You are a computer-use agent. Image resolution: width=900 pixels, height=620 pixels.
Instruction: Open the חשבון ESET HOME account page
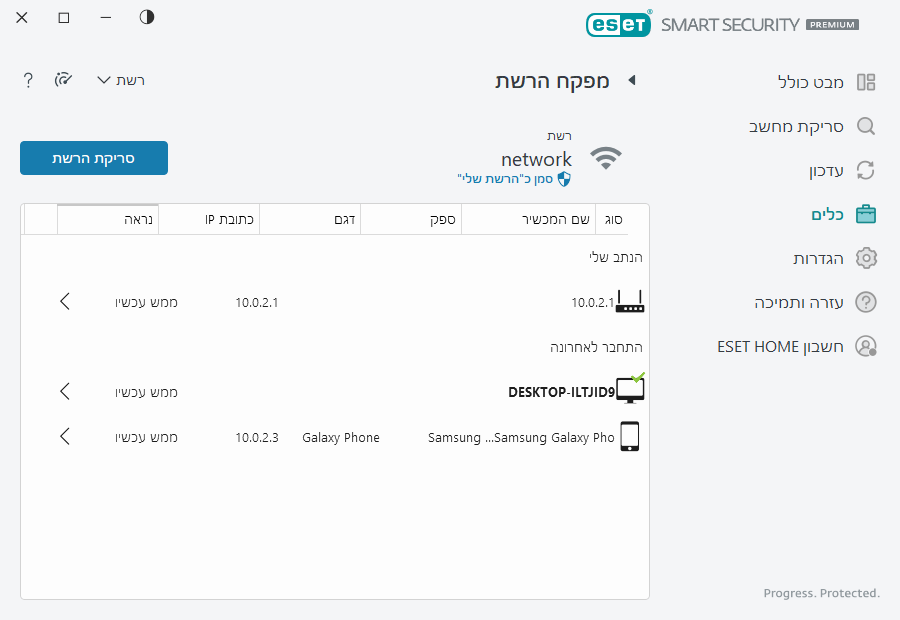coord(782,346)
